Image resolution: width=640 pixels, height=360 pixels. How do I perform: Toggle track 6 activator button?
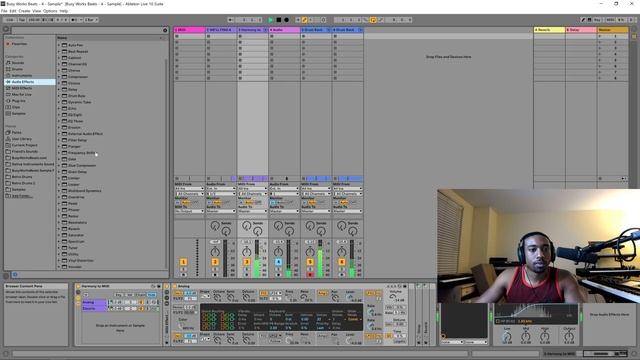coord(342,262)
